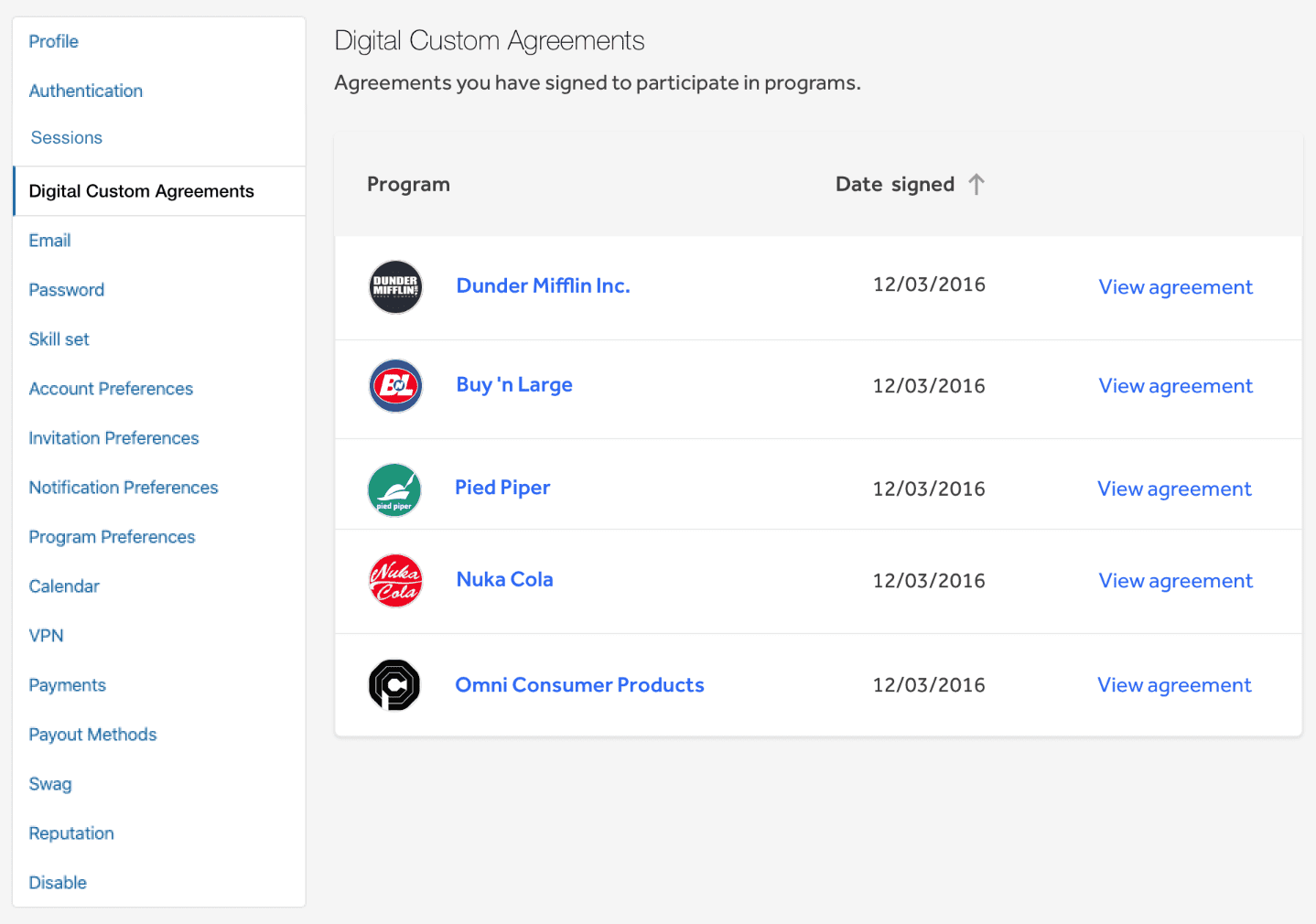Select Payout Methods in the sidebar
This screenshot has height=924, width=1316.
[x=92, y=735]
